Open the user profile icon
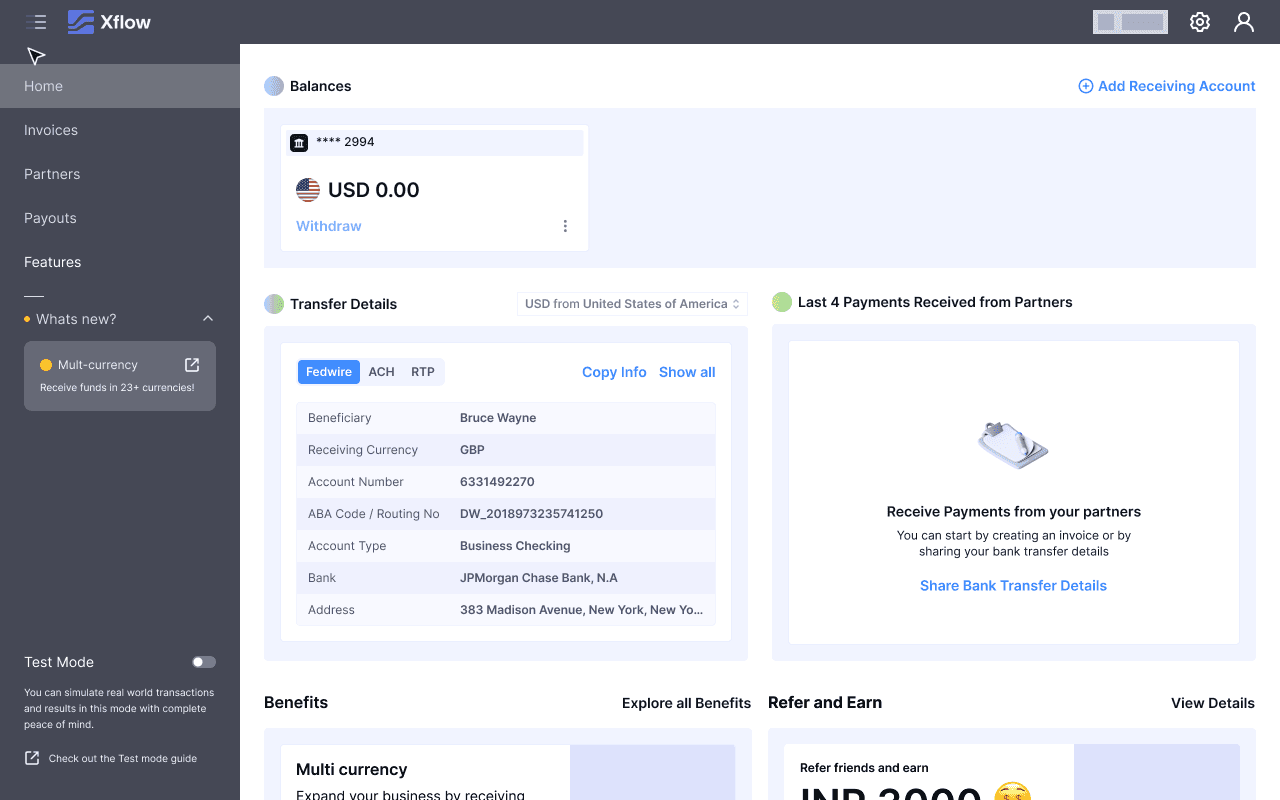This screenshot has width=1280, height=800. [1244, 22]
